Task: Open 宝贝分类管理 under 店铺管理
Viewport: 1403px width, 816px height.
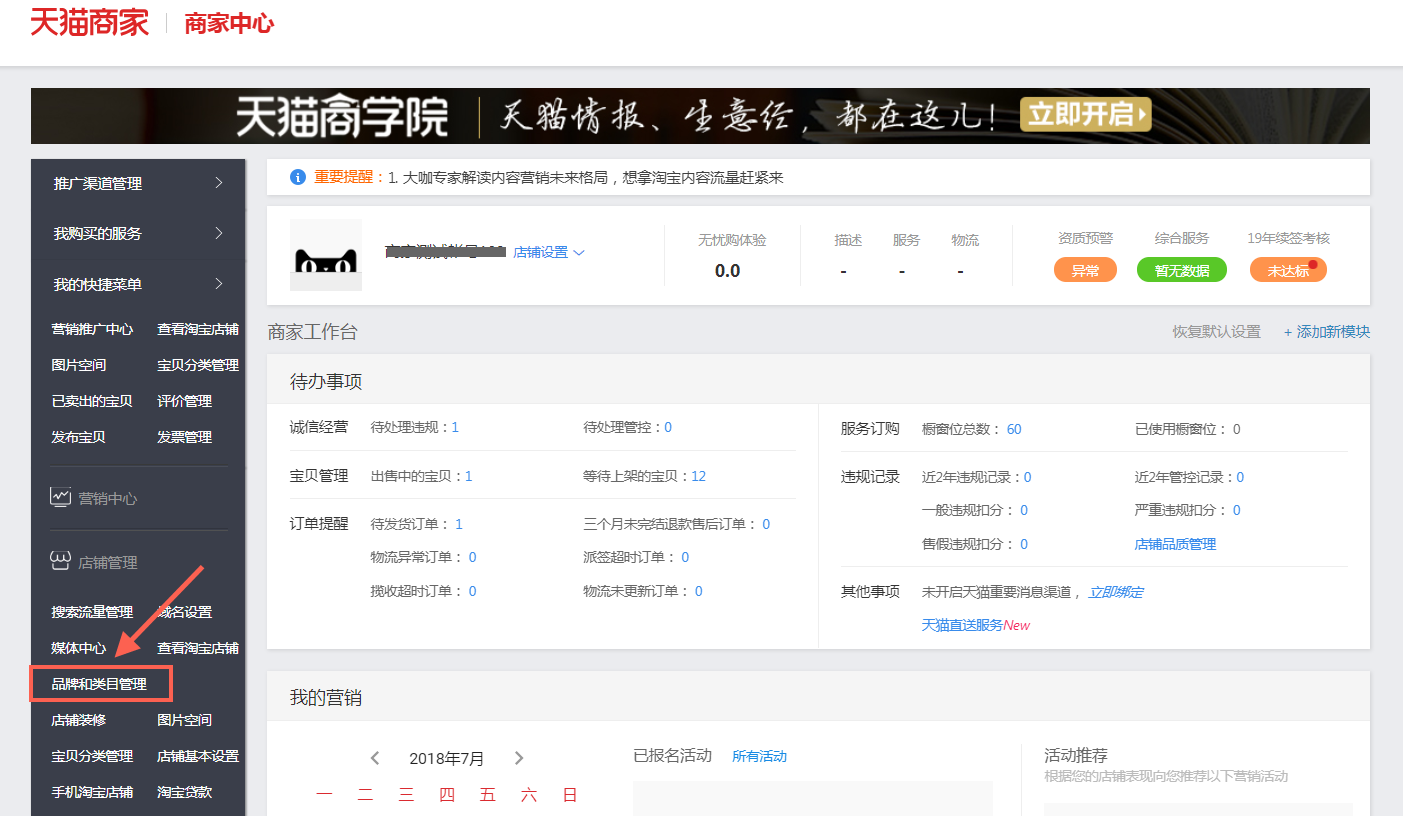Action: tap(92, 756)
